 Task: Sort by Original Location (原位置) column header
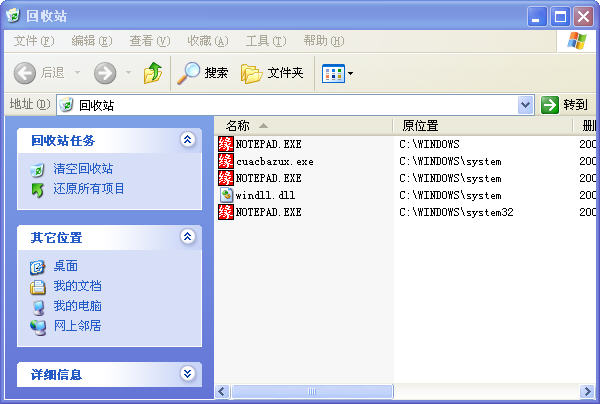coord(483,125)
